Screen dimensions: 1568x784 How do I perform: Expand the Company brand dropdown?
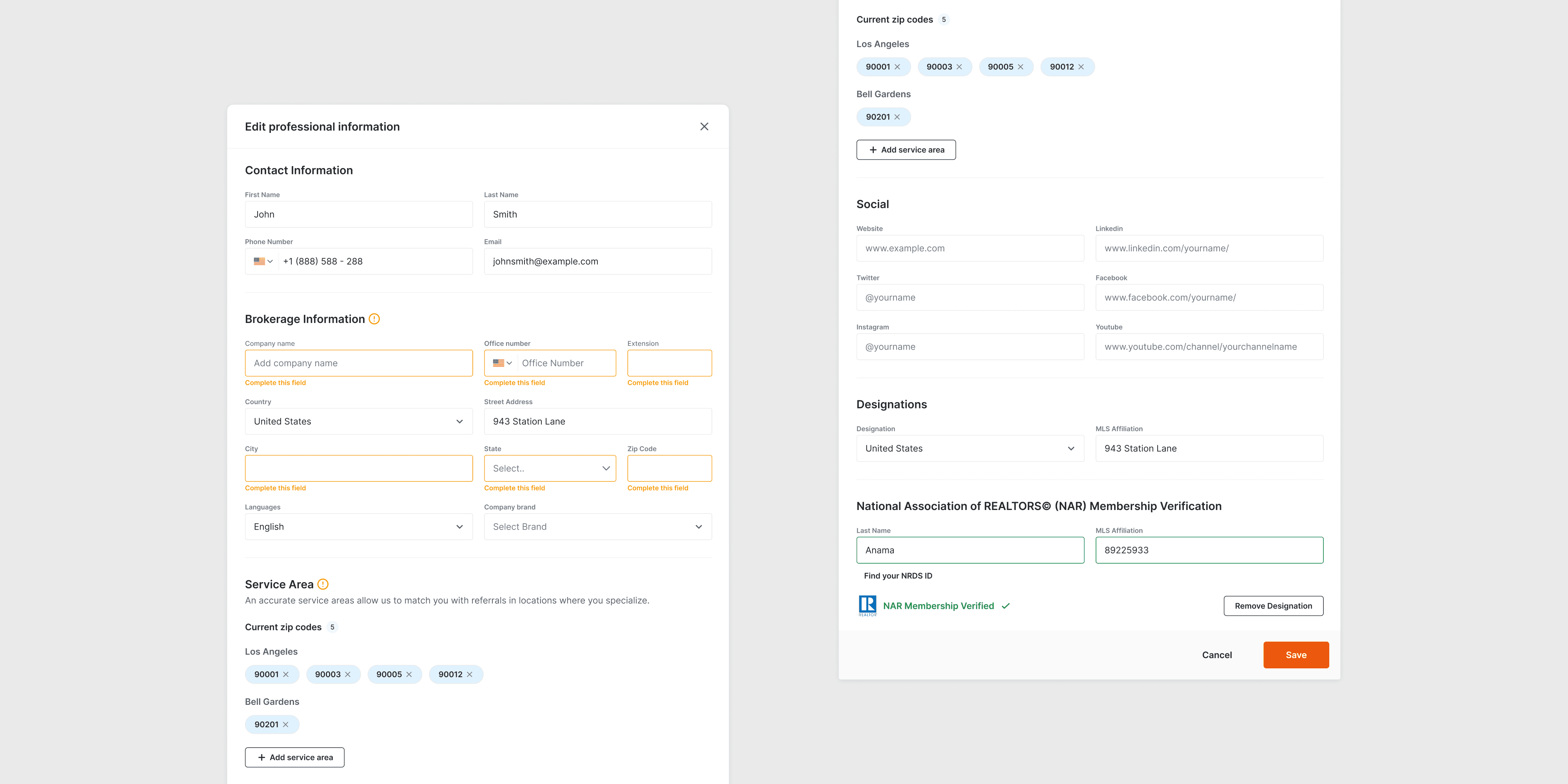(597, 526)
